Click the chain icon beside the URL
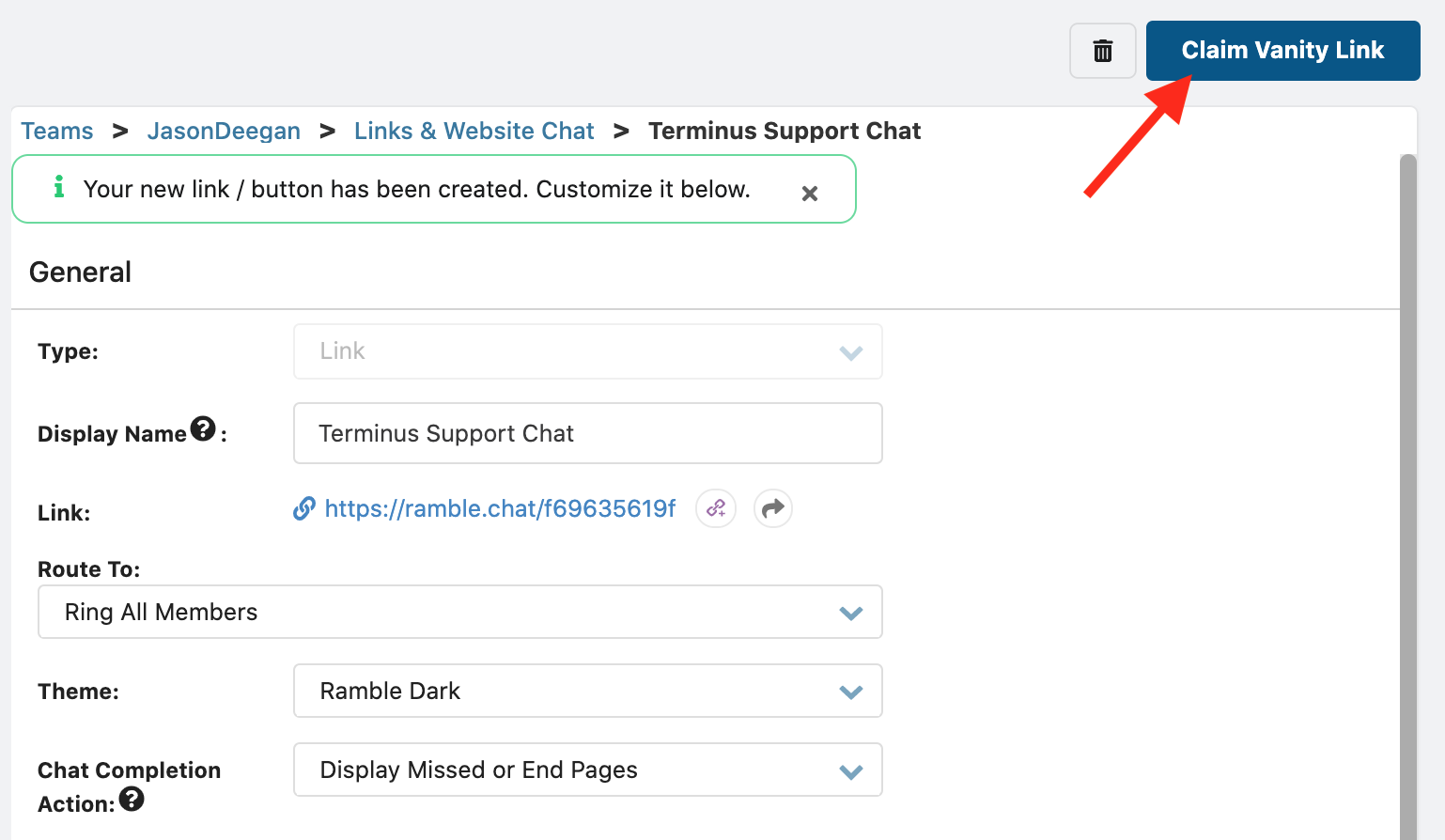This screenshot has width=1445, height=840. click(304, 508)
